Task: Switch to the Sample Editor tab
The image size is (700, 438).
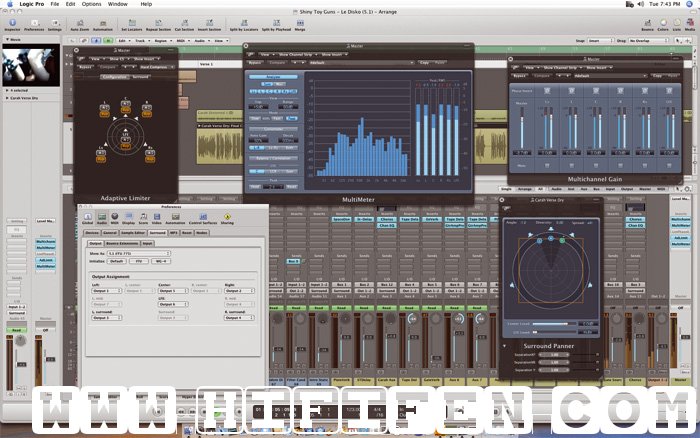Action: pos(133,233)
